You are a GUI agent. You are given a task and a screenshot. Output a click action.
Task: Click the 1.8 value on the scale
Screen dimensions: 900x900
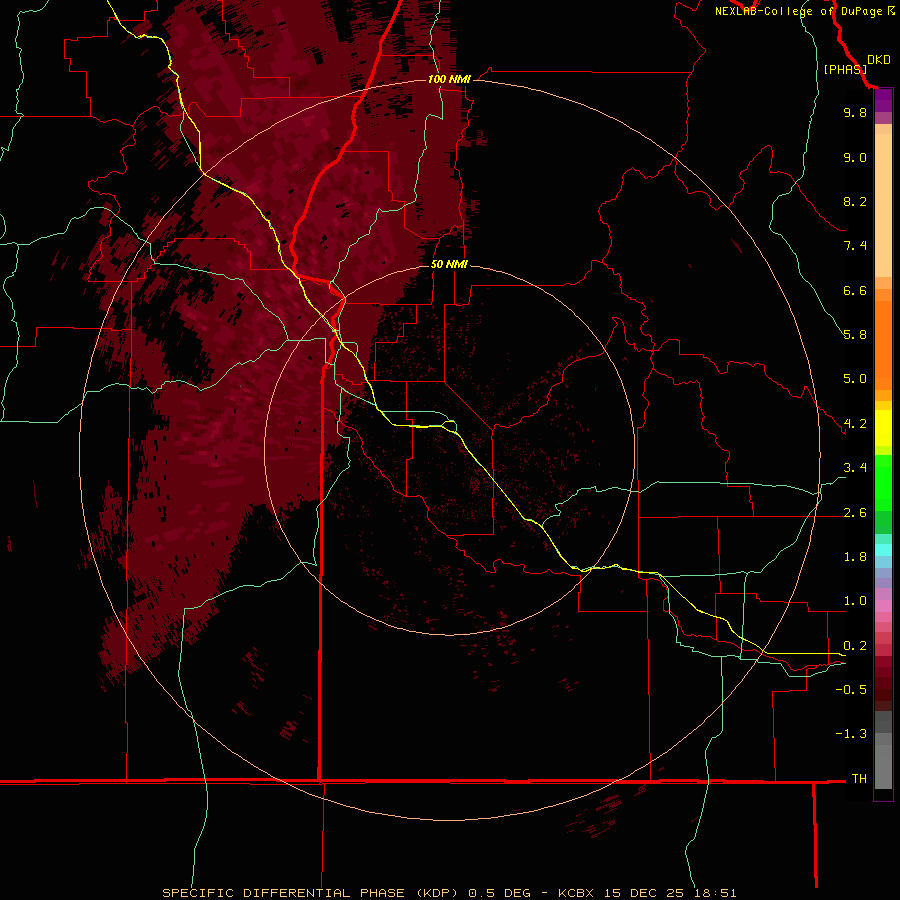tap(855, 557)
